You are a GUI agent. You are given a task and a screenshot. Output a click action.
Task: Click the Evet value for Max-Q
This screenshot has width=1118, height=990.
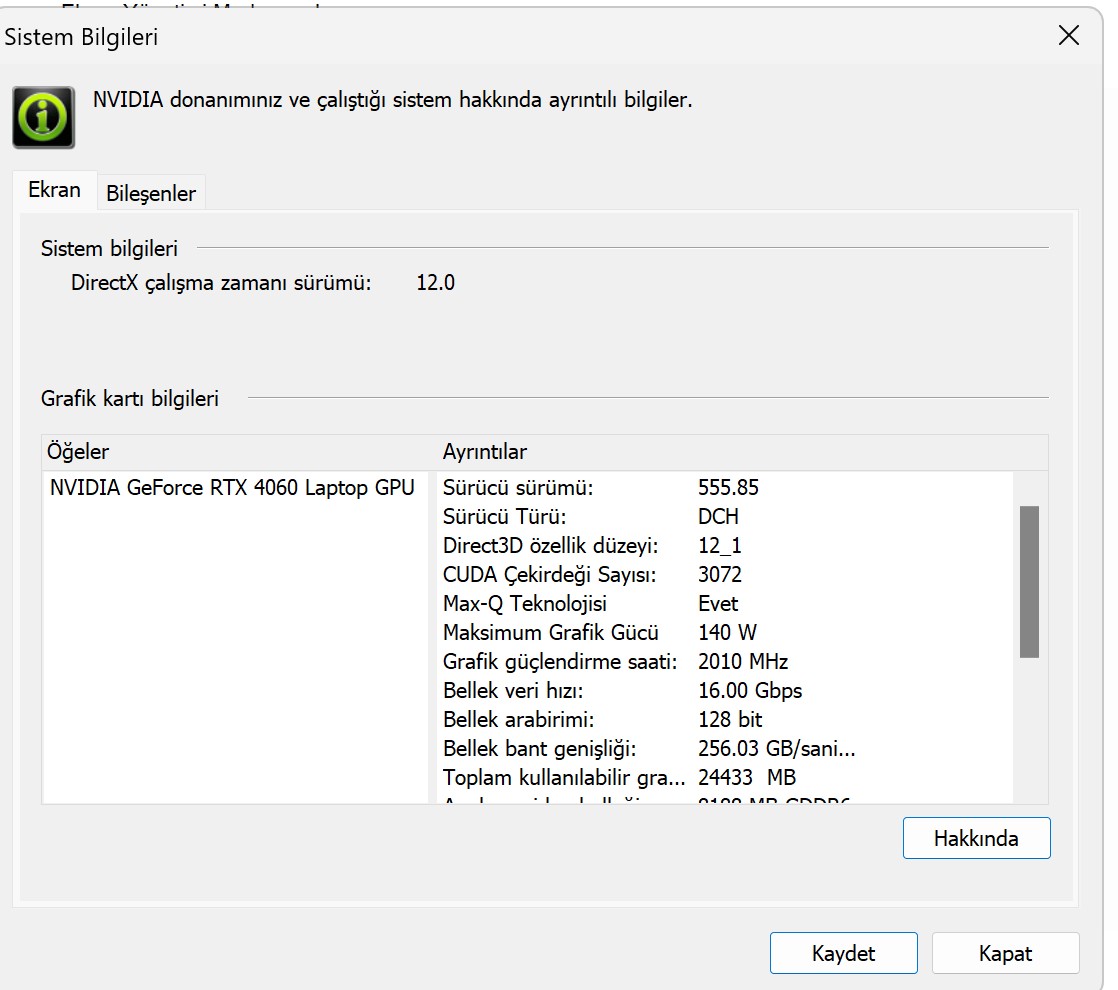pos(718,603)
